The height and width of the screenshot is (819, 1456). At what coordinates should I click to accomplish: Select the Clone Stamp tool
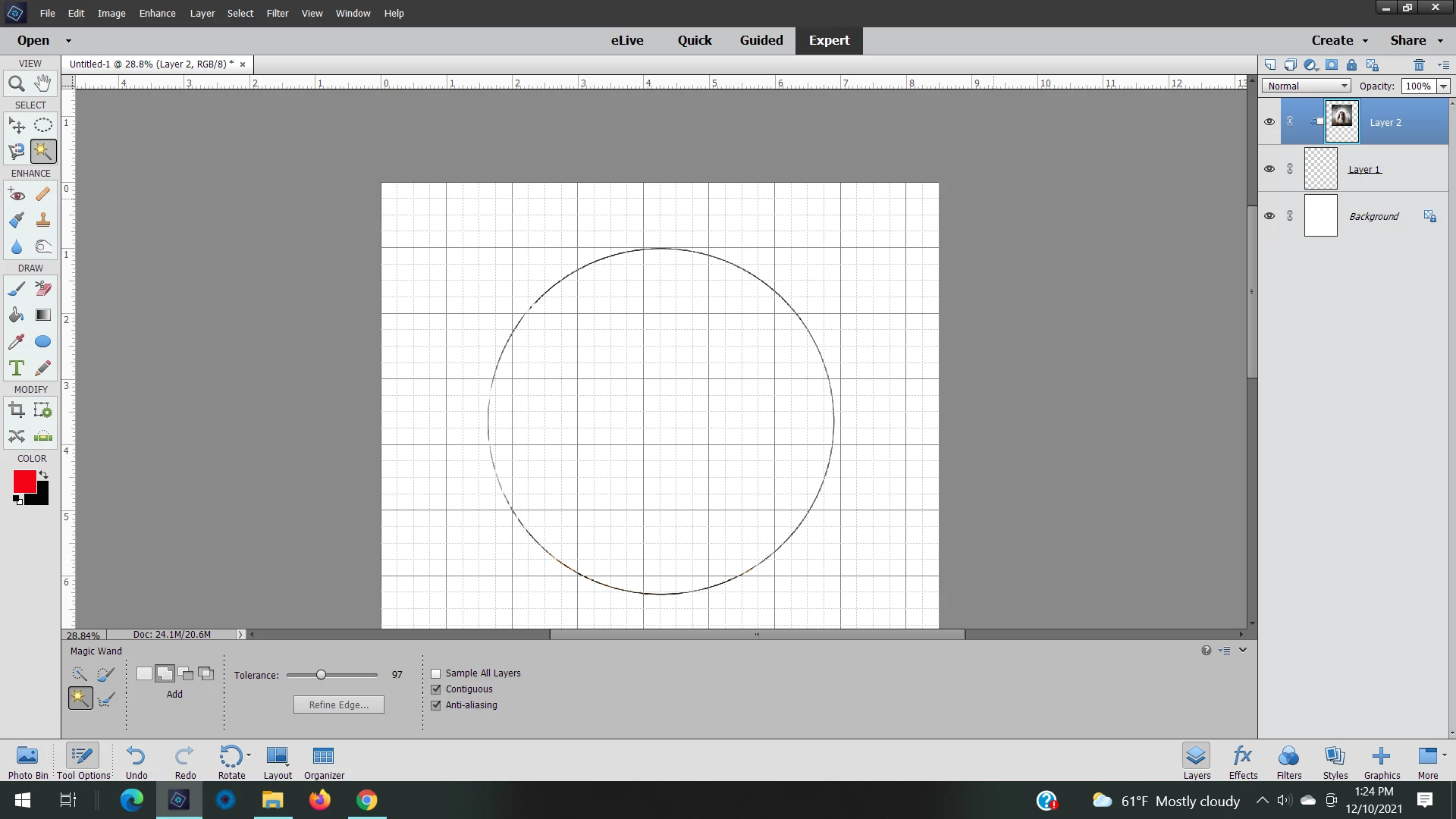tap(43, 220)
